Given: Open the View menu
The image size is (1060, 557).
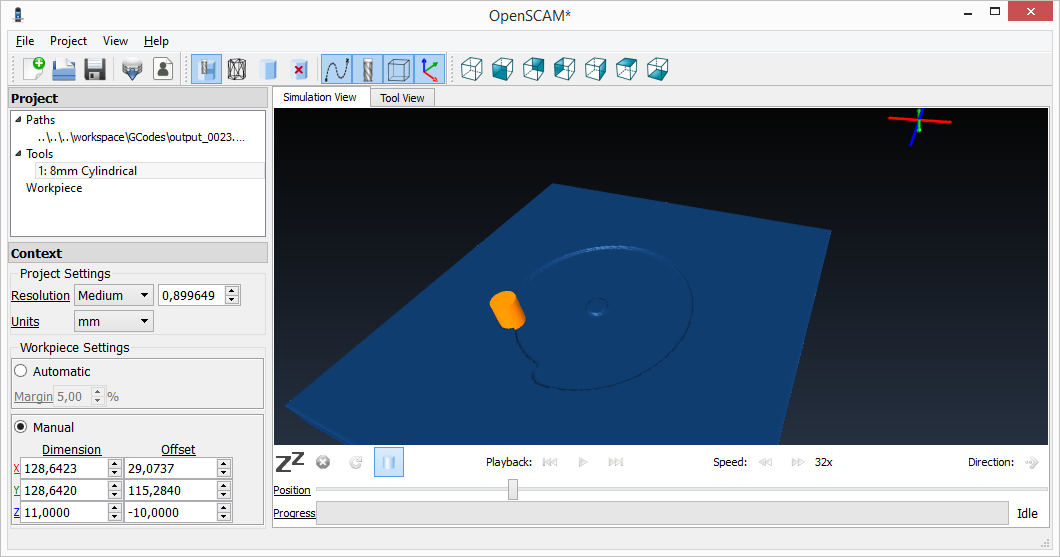Looking at the screenshot, I should coord(115,41).
